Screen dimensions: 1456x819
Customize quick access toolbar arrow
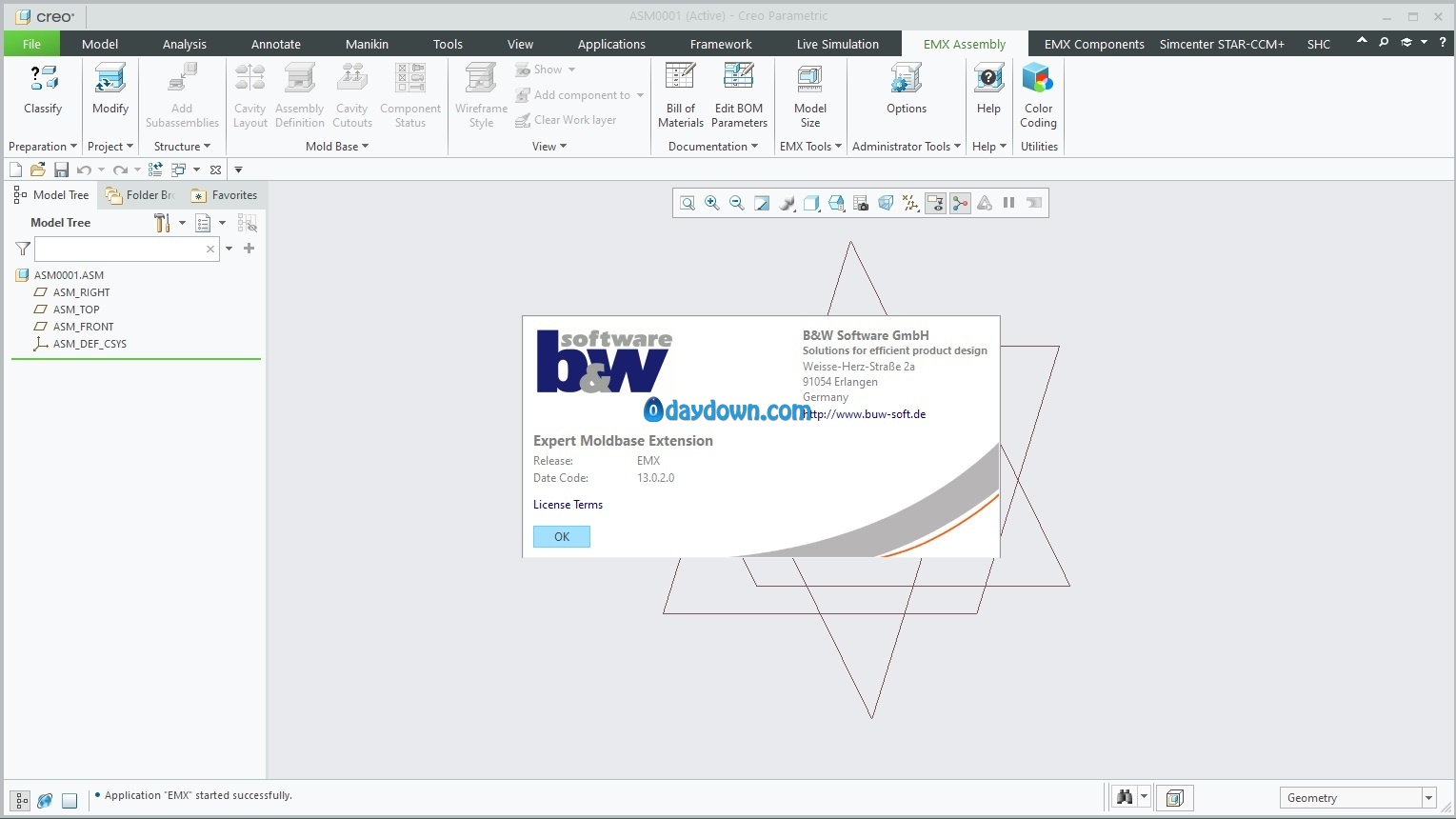(x=239, y=170)
